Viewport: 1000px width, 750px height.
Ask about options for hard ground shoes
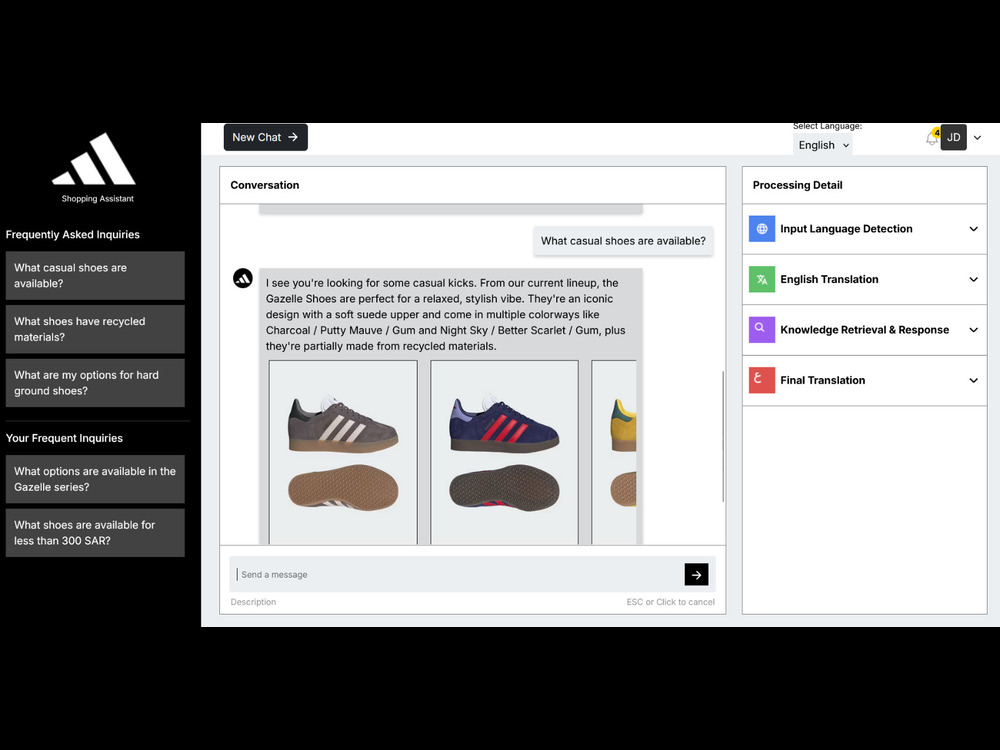click(95, 383)
